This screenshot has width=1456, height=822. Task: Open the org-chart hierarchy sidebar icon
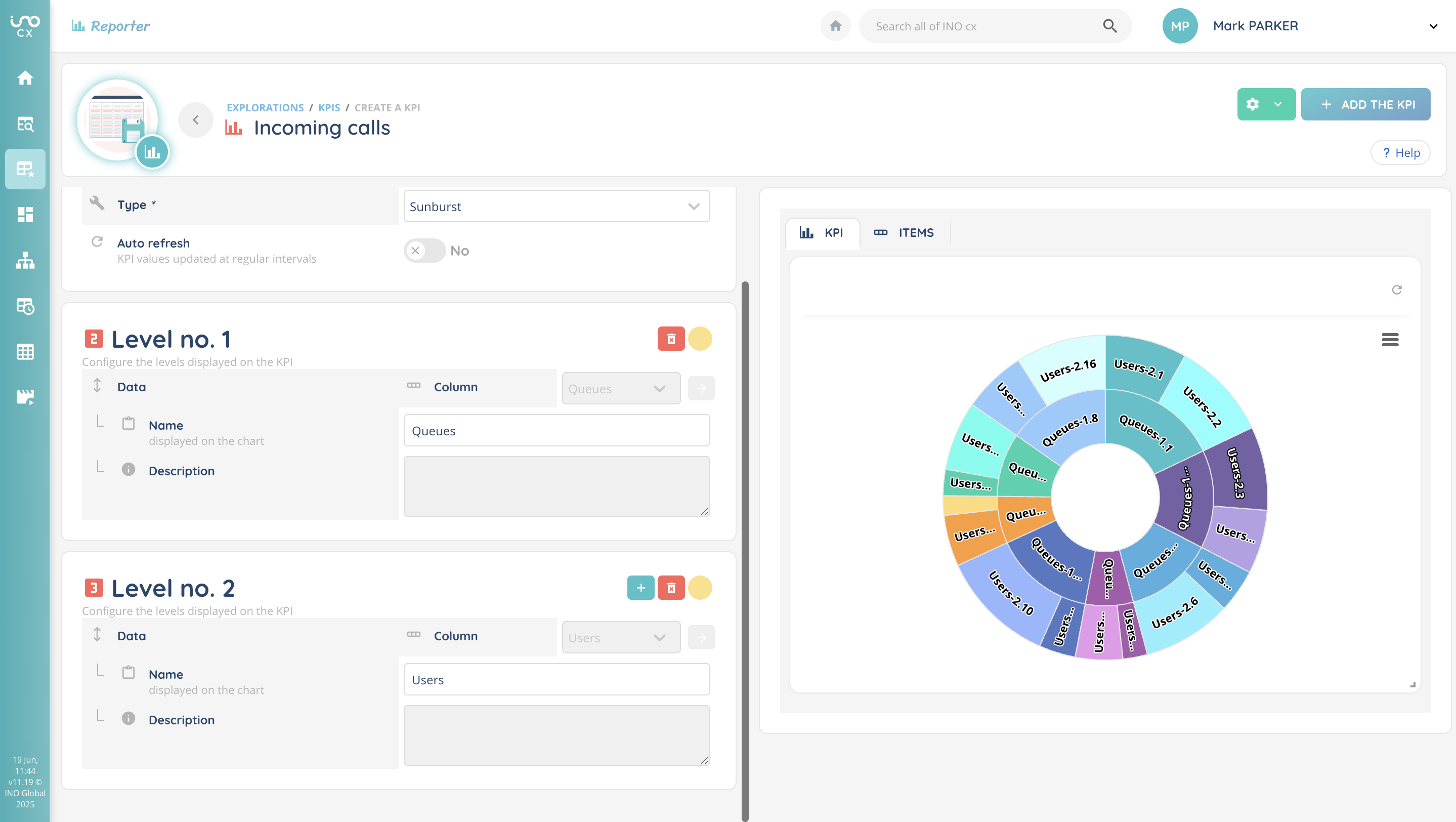click(x=25, y=261)
